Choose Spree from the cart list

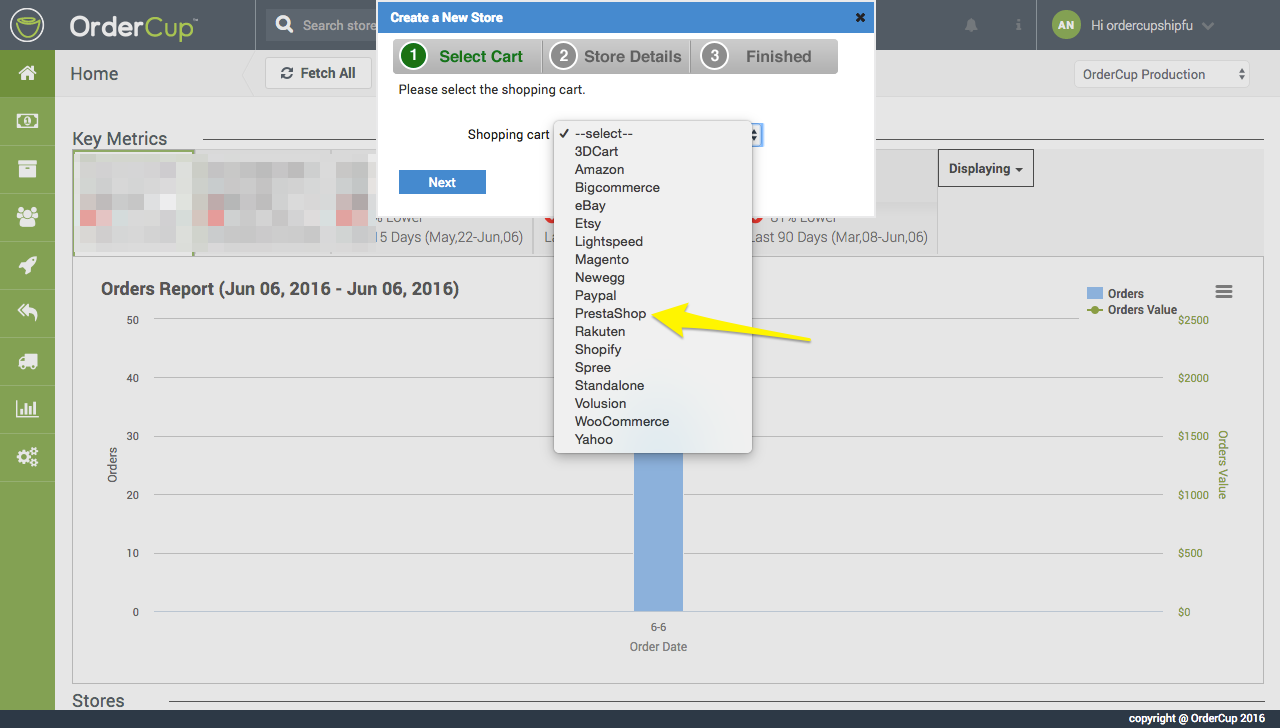coord(653,367)
